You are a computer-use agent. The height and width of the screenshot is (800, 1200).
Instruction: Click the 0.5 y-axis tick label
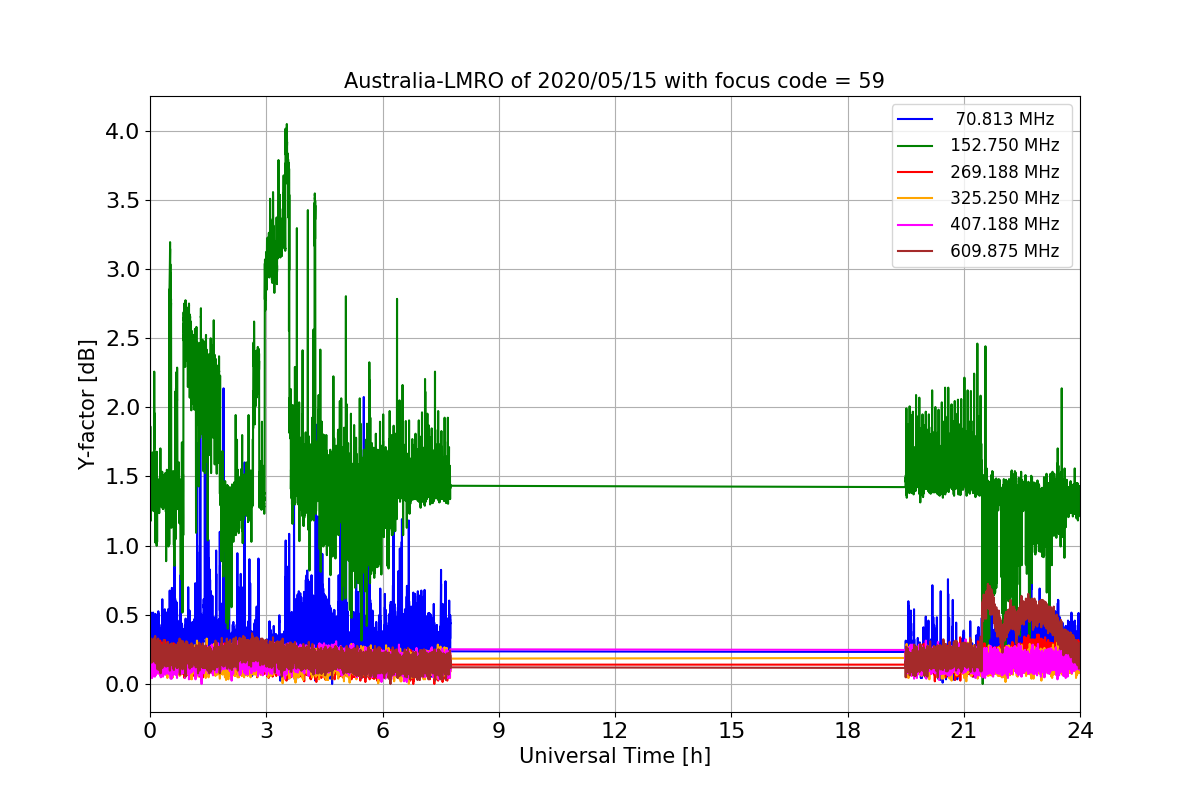click(124, 615)
